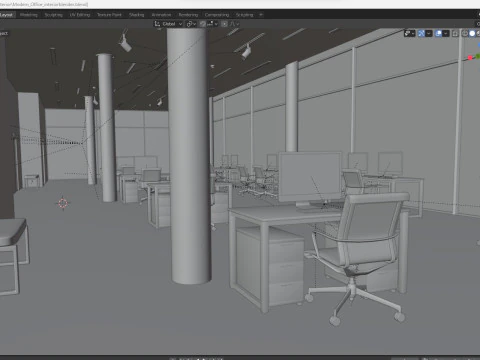Switch to the UV Editing workspace tab

point(80,15)
